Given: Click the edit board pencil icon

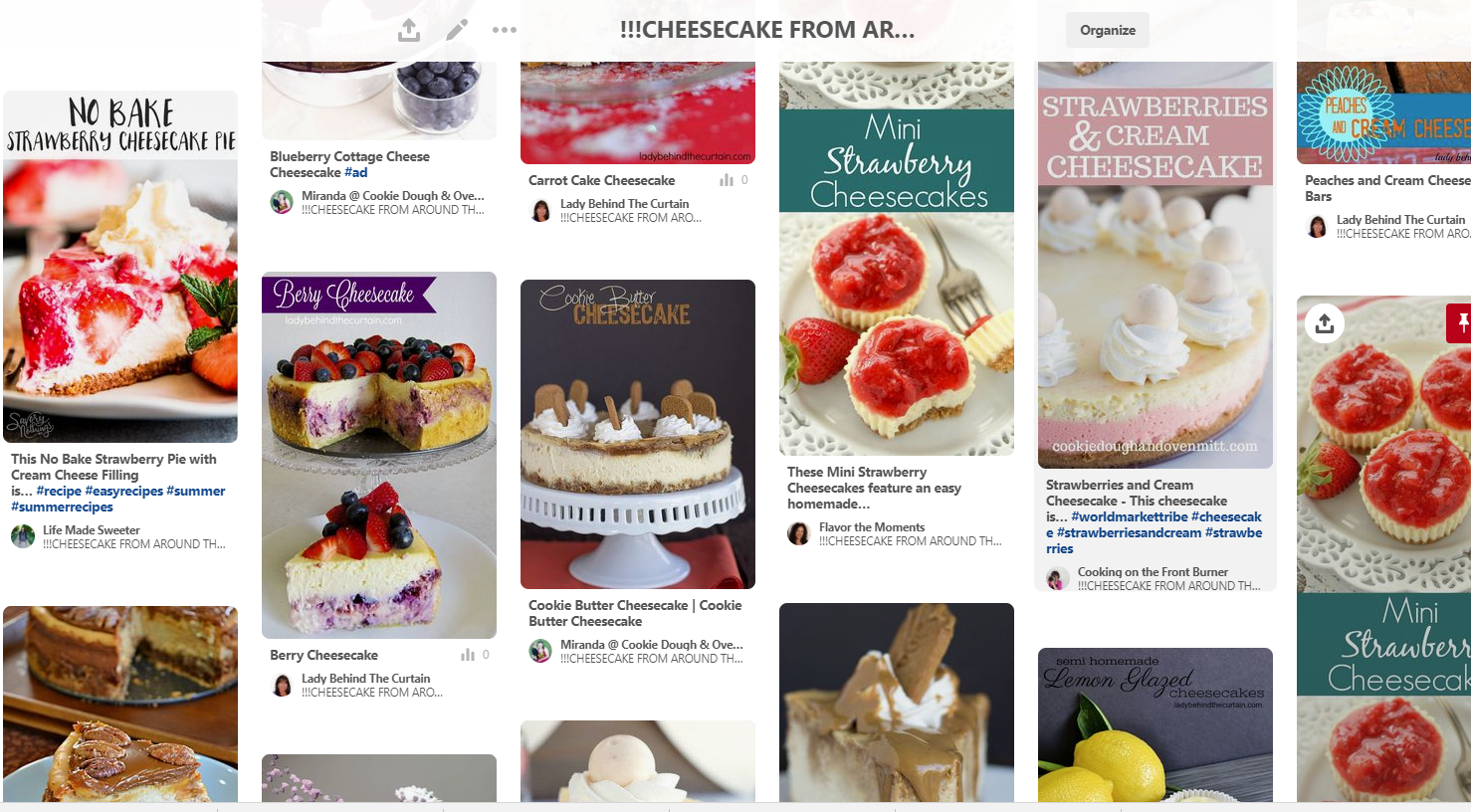Looking at the screenshot, I should [457, 30].
